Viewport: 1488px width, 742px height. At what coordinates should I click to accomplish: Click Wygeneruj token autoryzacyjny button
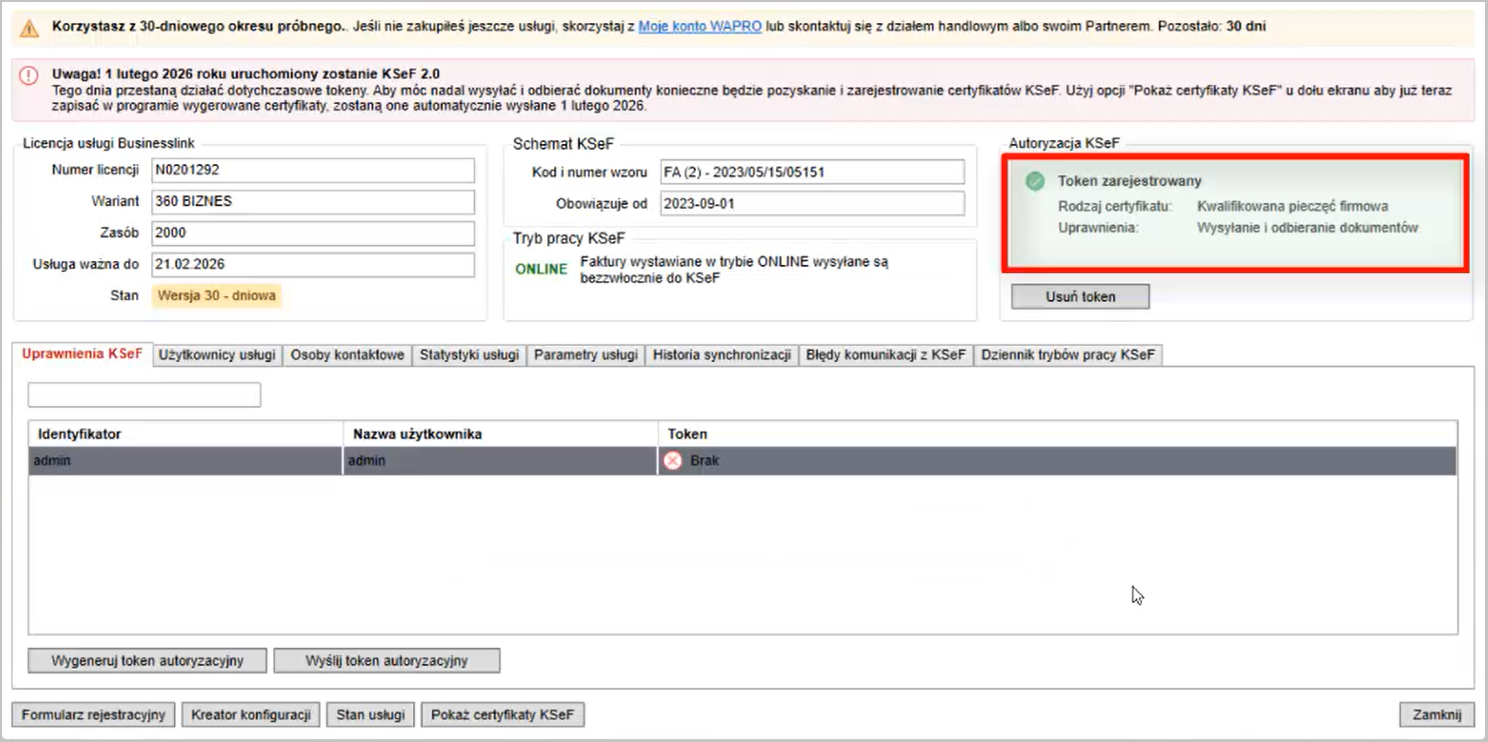coord(148,661)
